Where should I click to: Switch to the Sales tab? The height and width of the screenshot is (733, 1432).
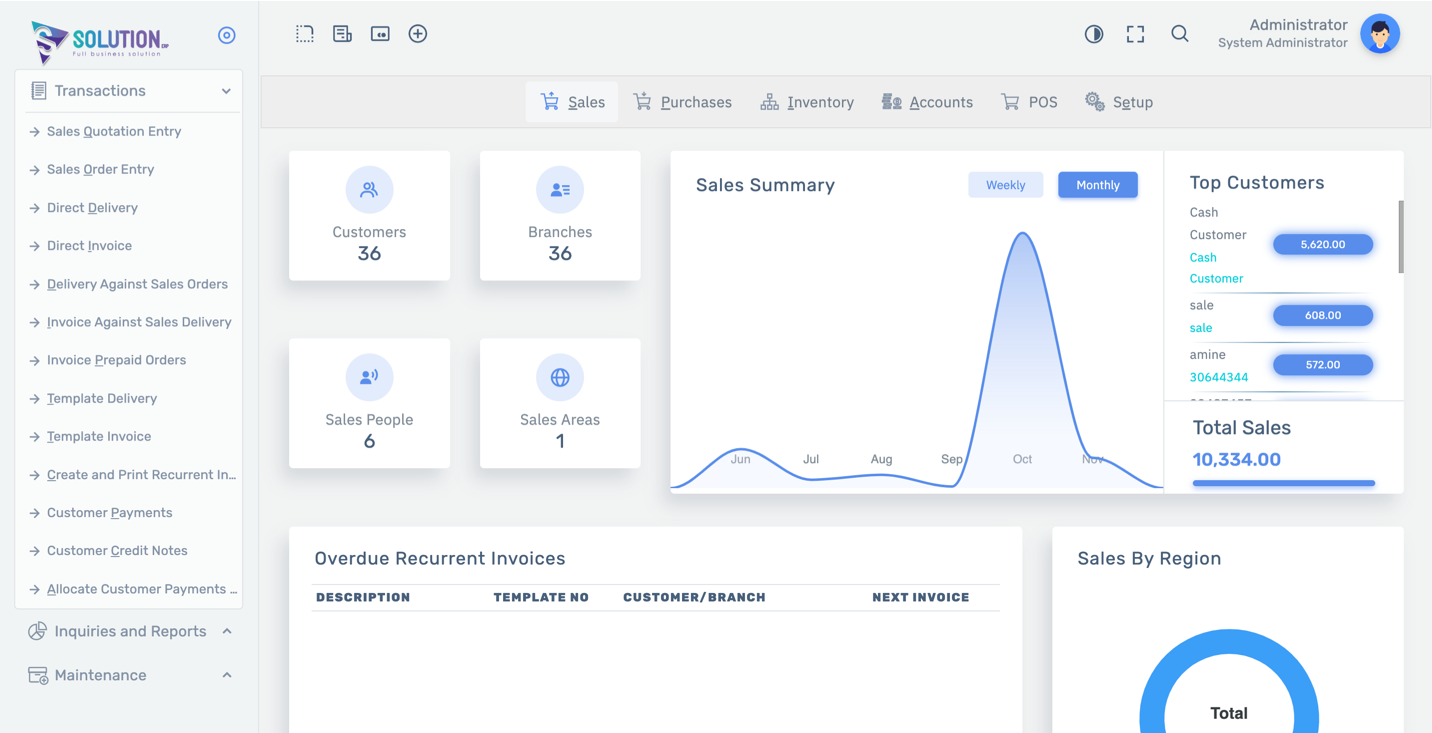point(572,102)
